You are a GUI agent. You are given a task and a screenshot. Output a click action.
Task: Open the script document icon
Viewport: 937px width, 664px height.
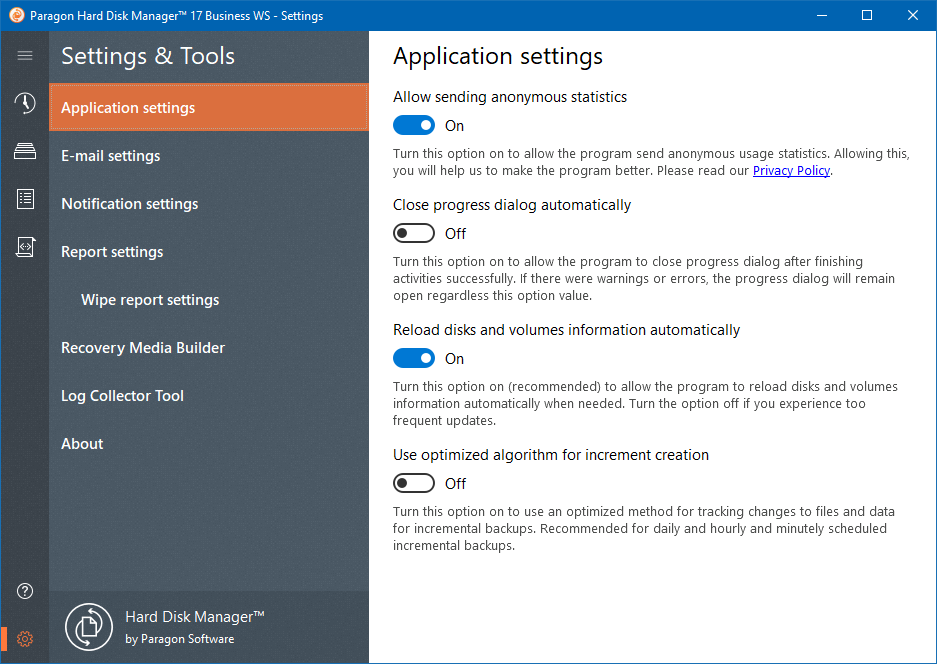25,247
